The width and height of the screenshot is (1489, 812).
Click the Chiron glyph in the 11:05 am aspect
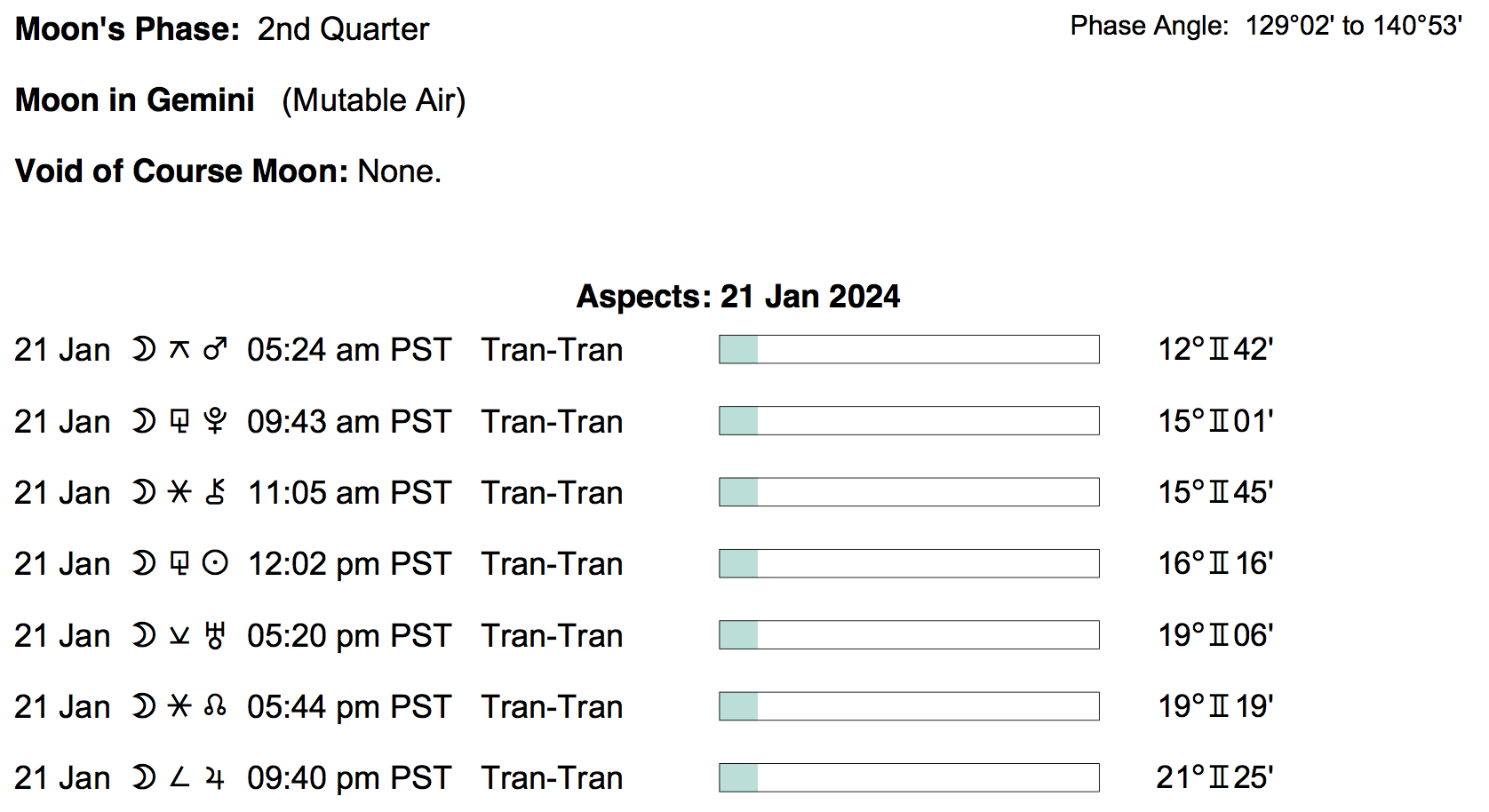coord(215,492)
